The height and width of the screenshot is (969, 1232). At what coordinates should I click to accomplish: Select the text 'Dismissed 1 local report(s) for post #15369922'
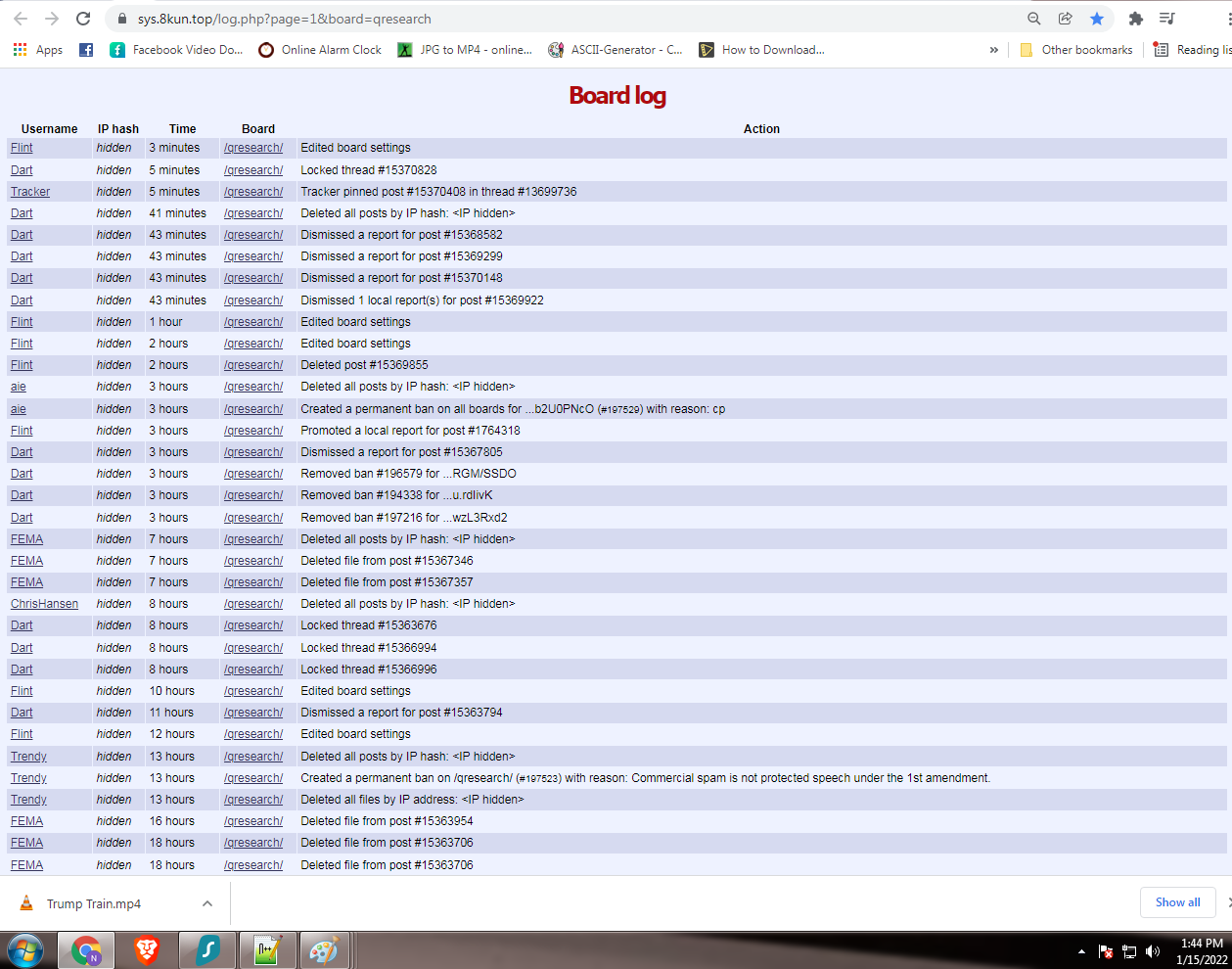point(422,300)
